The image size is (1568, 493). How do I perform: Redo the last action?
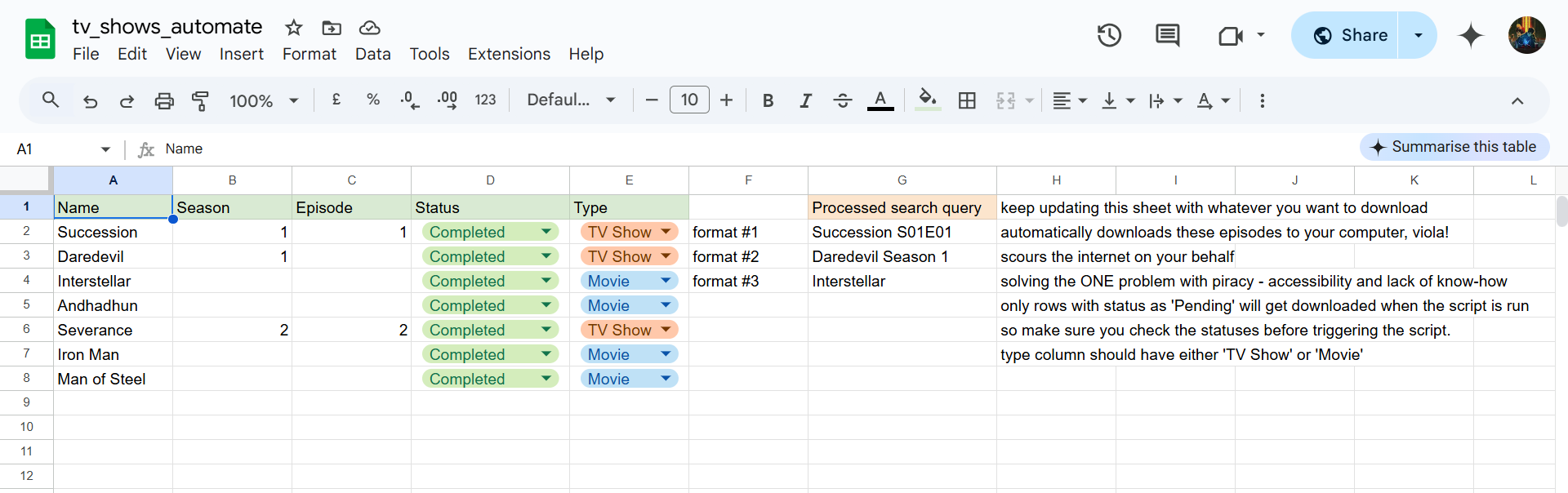(x=127, y=100)
